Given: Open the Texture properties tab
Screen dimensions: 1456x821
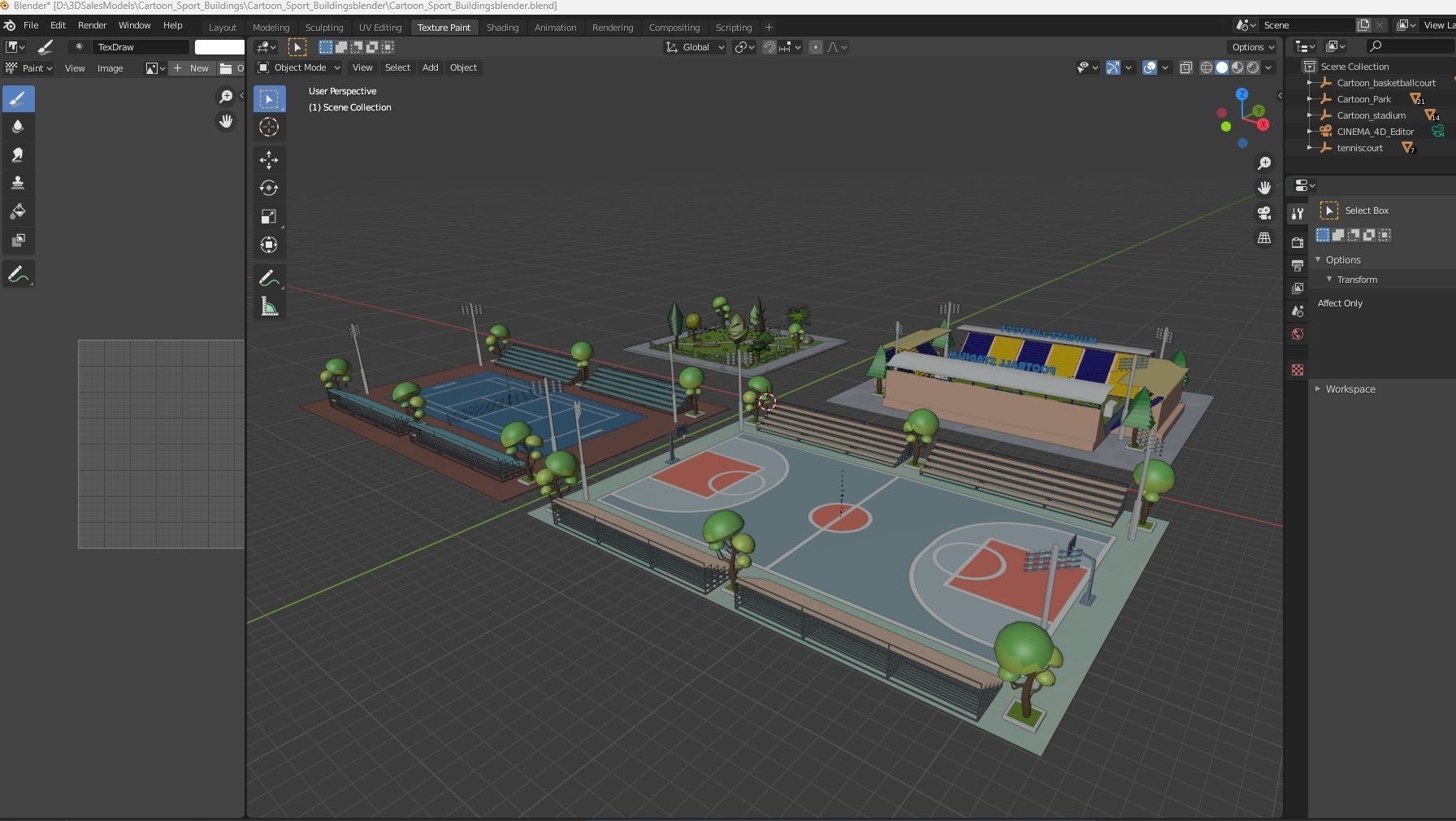Looking at the screenshot, I should [1298, 370].
